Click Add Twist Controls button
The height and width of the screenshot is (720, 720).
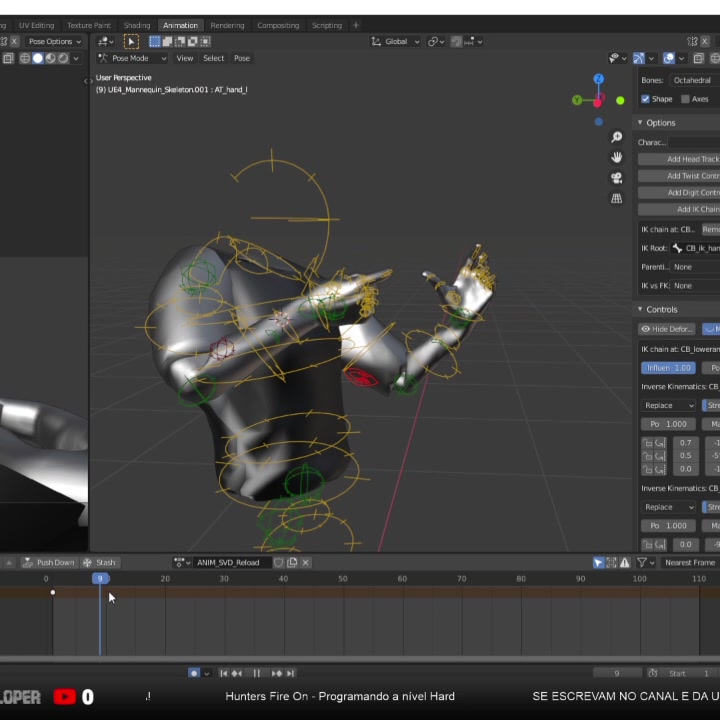(679, 176)
